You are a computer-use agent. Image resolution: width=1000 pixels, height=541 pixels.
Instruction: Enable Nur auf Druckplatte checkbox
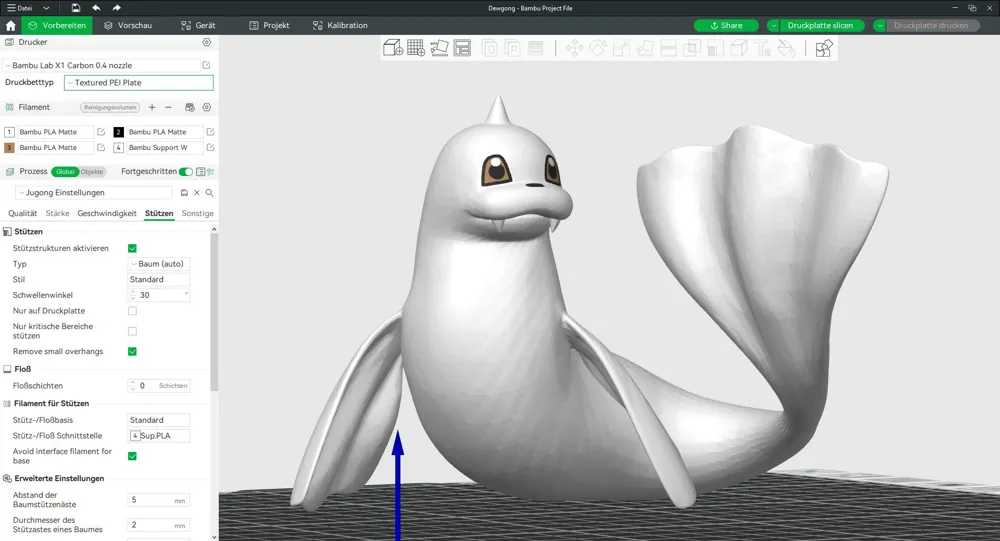coord(132,311)
